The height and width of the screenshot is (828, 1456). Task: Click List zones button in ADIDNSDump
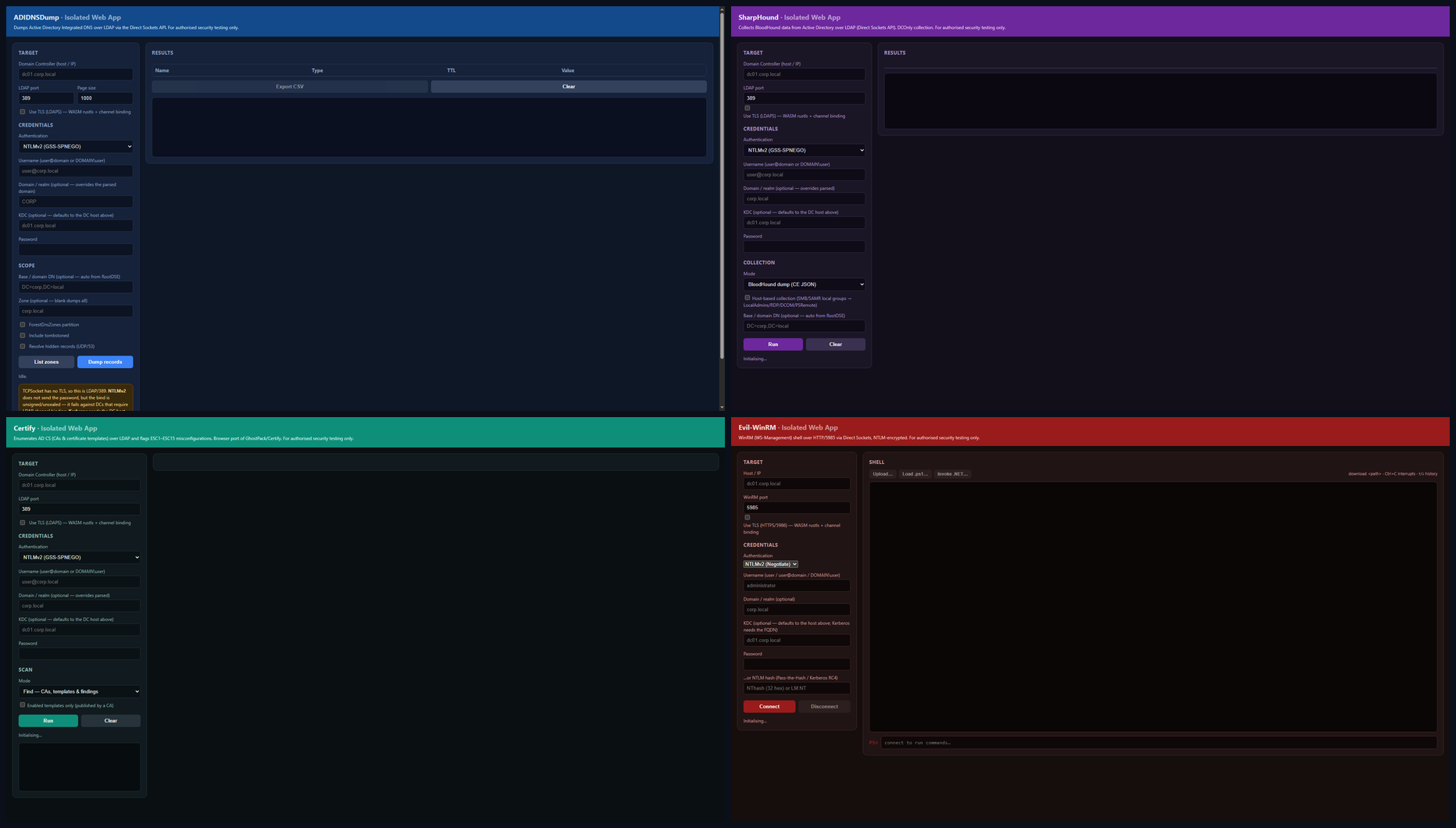(x=46, y=362)
